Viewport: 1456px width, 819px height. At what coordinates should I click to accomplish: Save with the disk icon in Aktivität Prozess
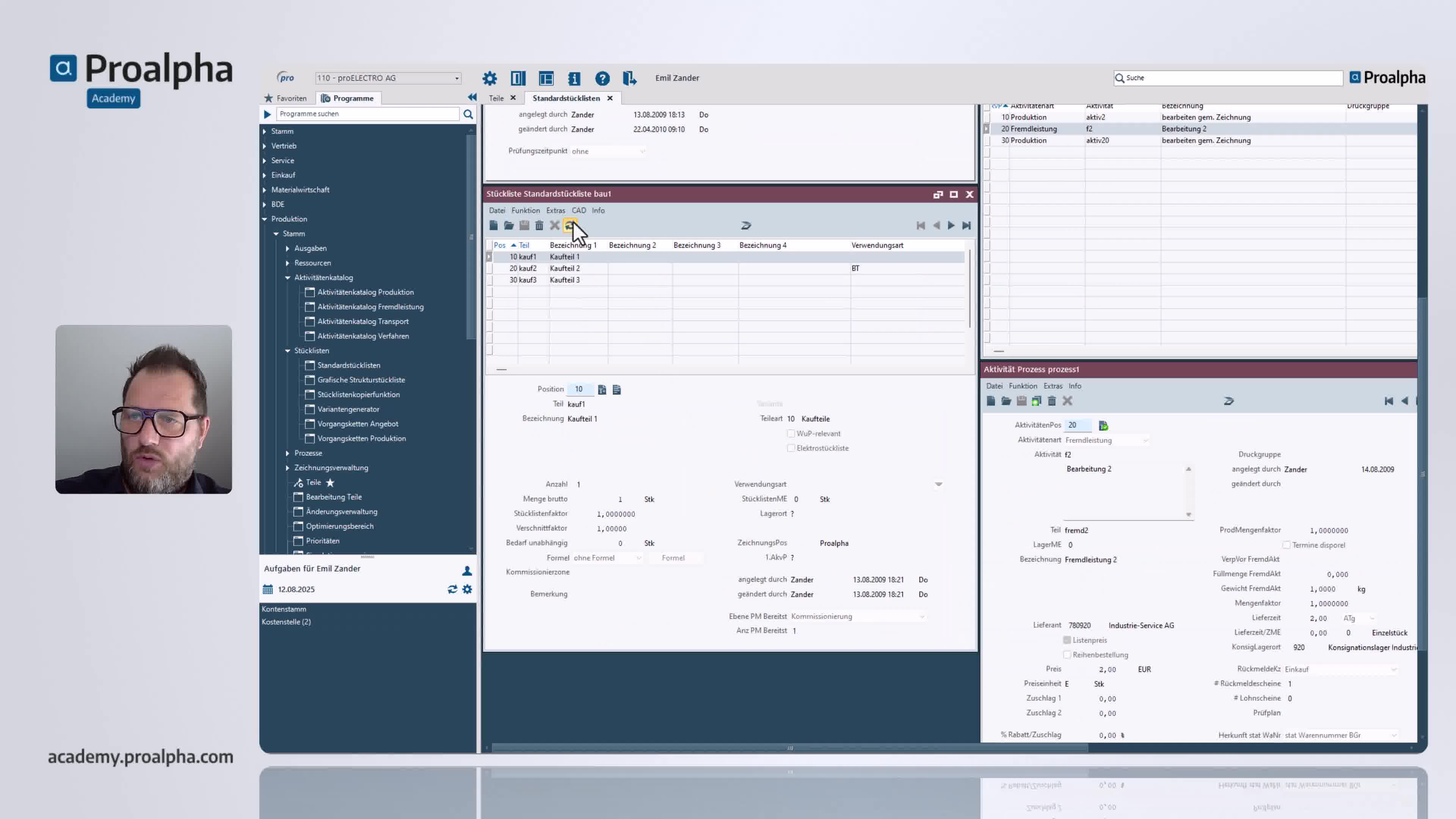click(x=1022, y=401)
